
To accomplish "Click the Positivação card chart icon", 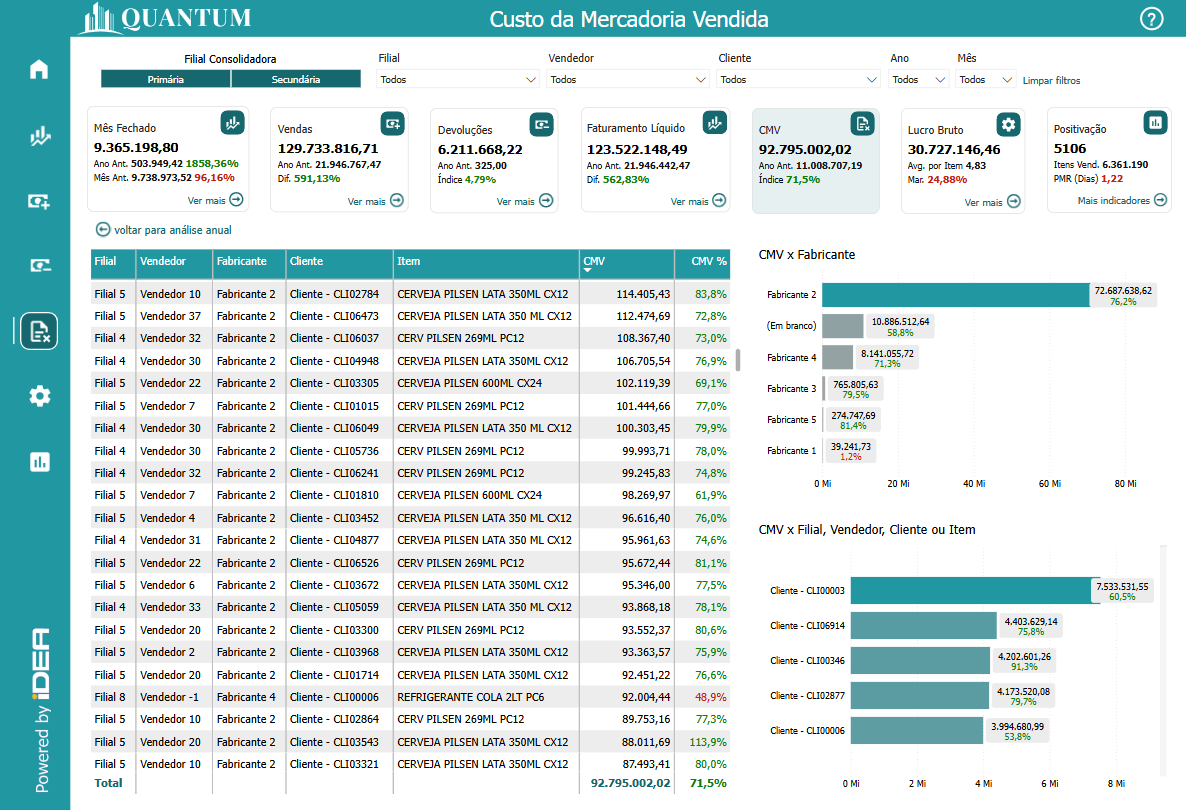I will coord(1155,123).
